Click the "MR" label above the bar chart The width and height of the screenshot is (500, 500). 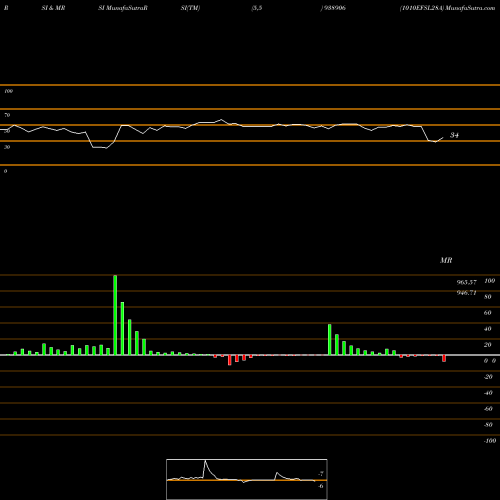446,260
